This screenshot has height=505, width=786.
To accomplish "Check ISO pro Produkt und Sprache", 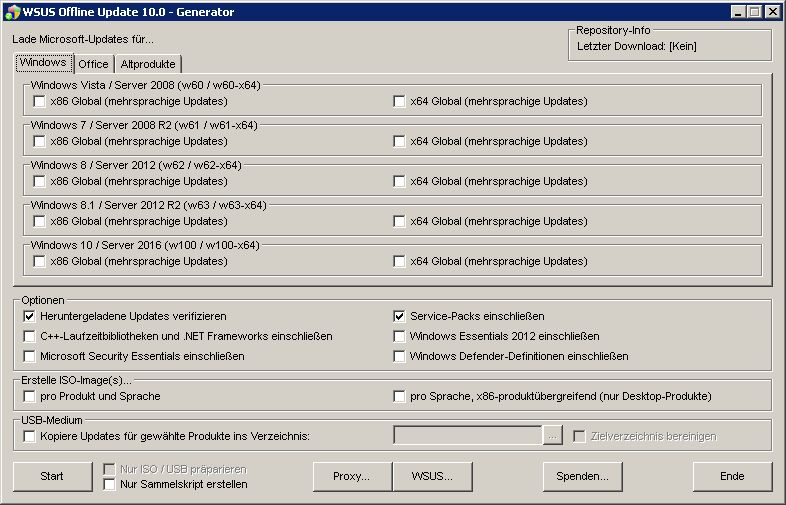I will [x=30, y=397].
